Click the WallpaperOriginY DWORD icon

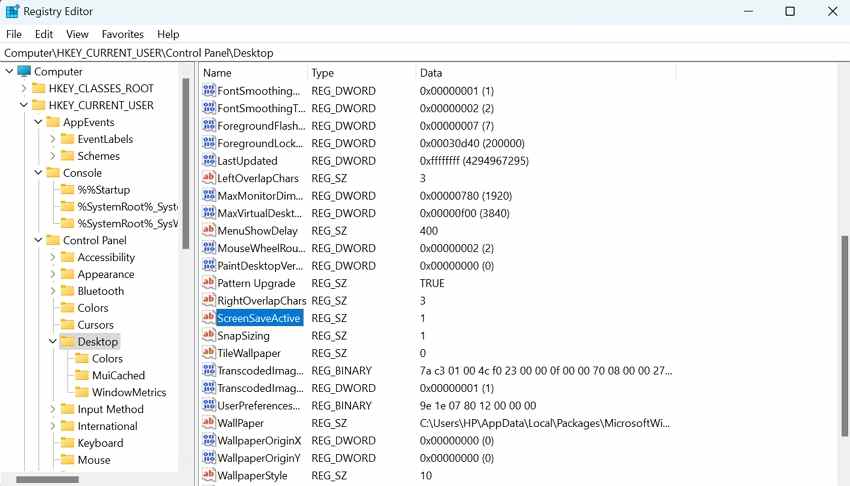click(209, 458)
